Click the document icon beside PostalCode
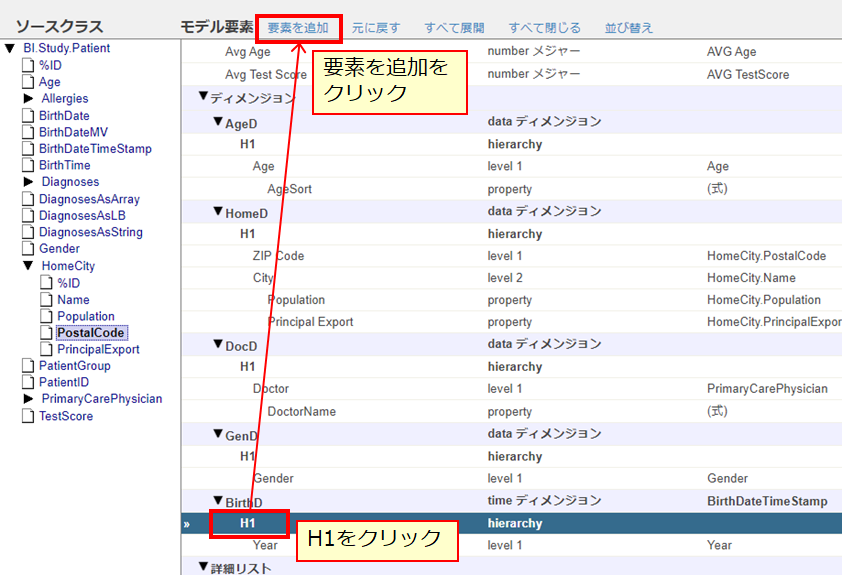 tap(46, 333)
